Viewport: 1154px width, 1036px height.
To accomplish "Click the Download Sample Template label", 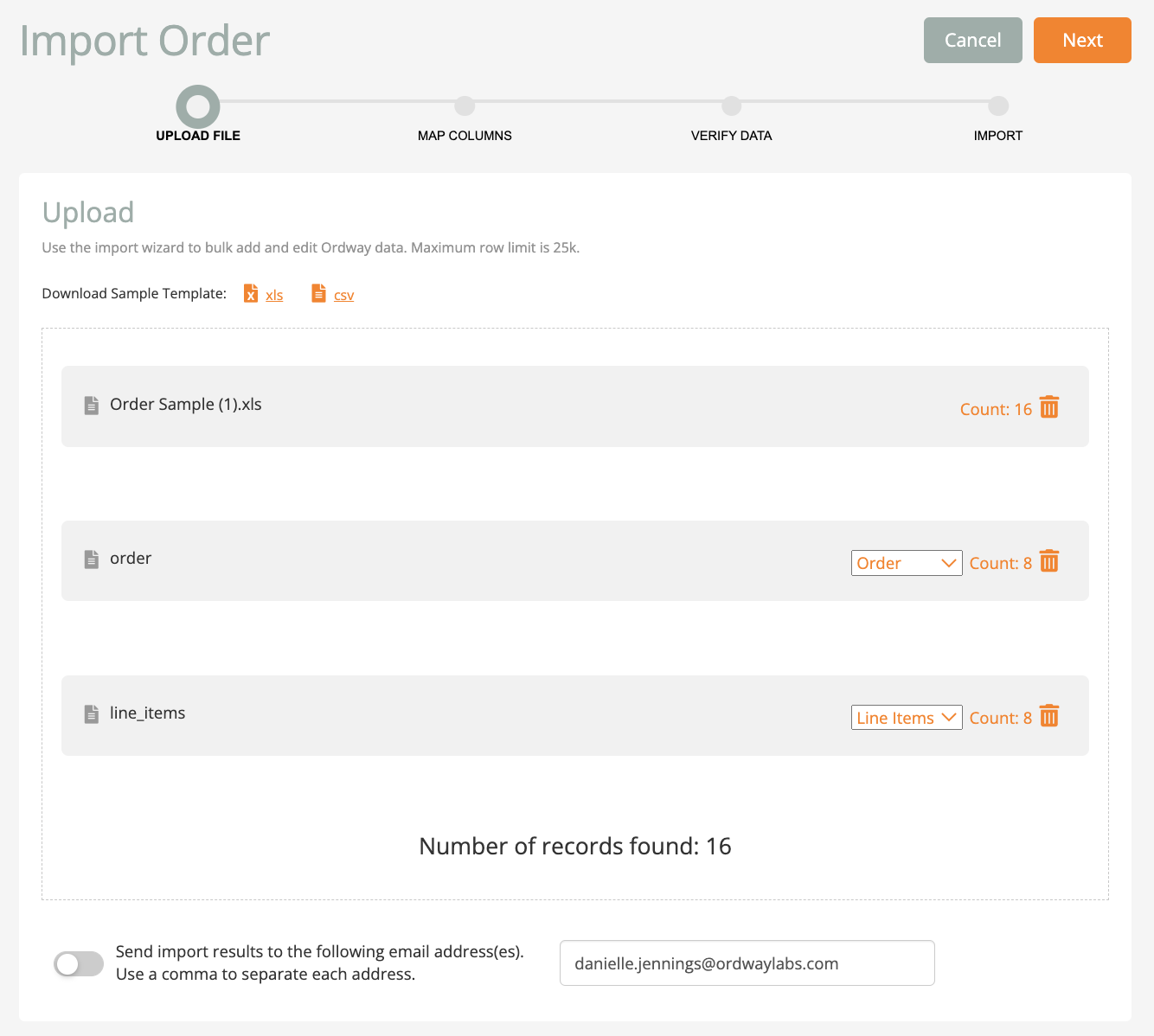I will pyautogui.click(x=134, y=293).
